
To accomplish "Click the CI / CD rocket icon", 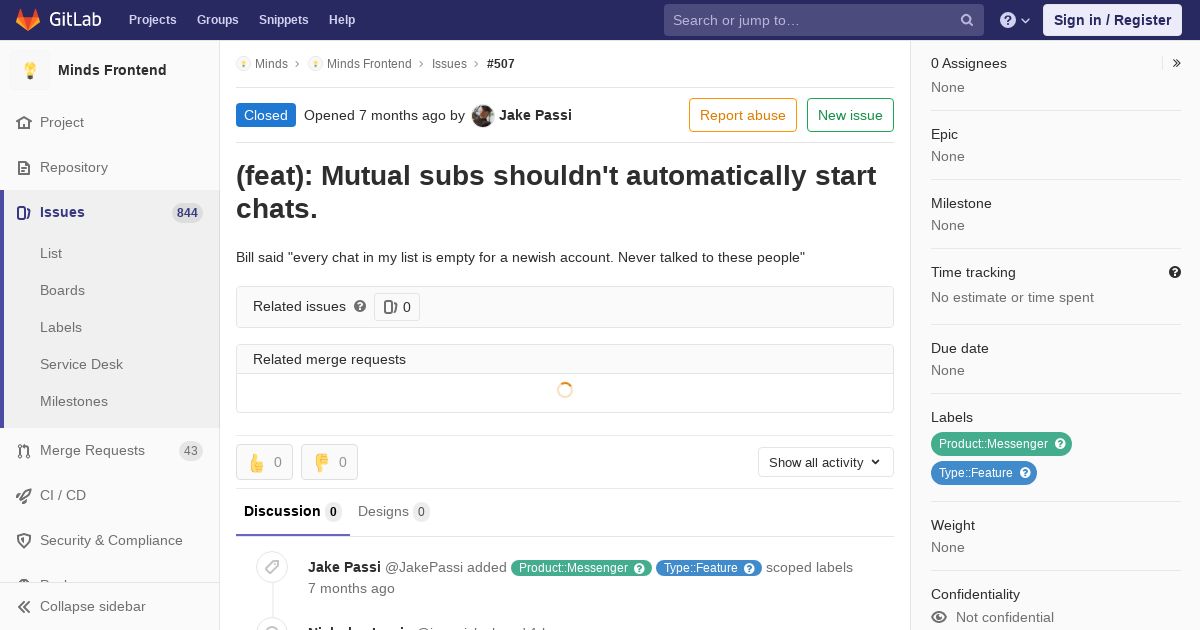I will [24, 496].
